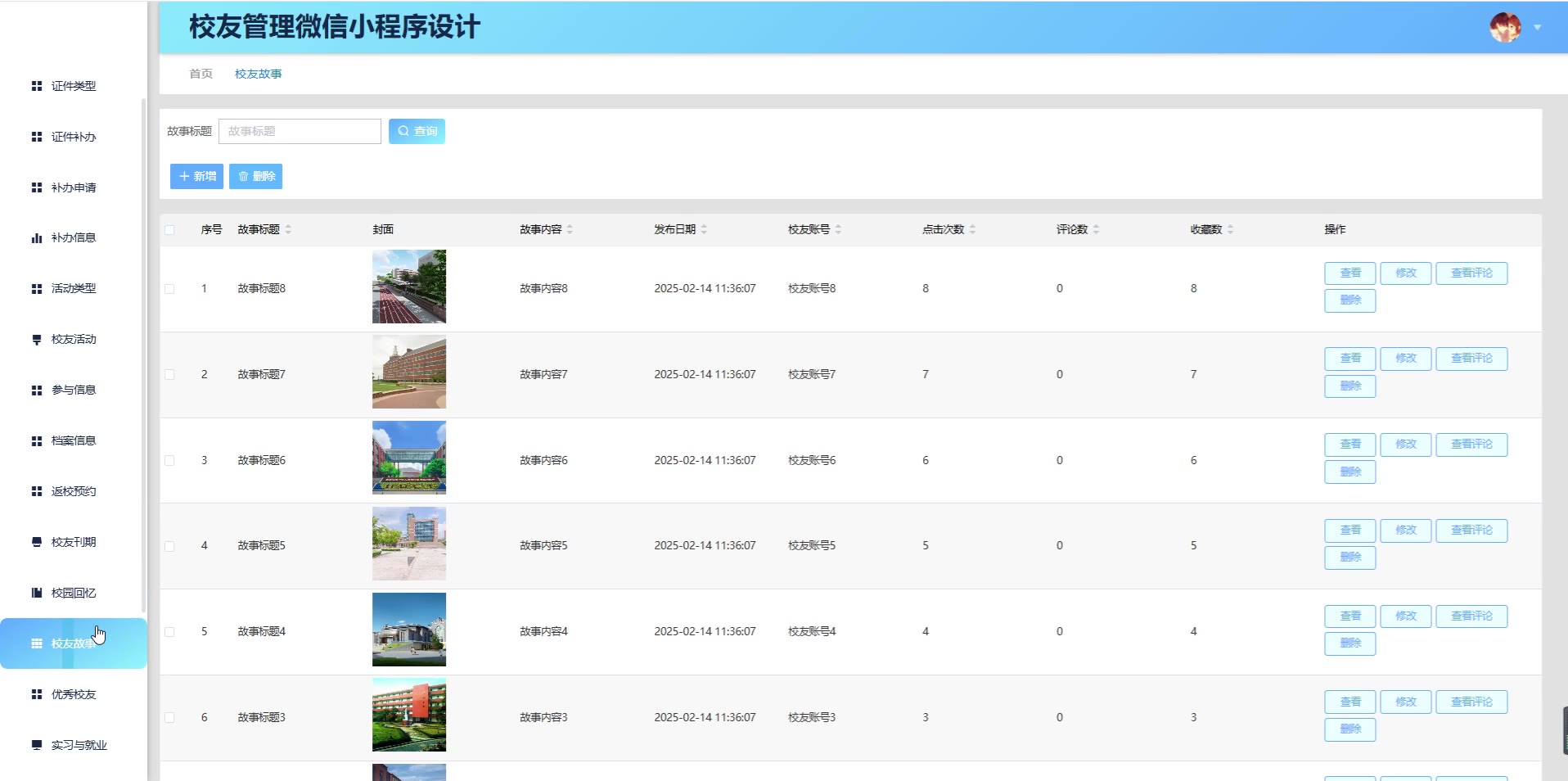The width and height of the screenshot is (1568, 781).
Task: Focus the 故事标题 search input field
Action: pos(300,132)
